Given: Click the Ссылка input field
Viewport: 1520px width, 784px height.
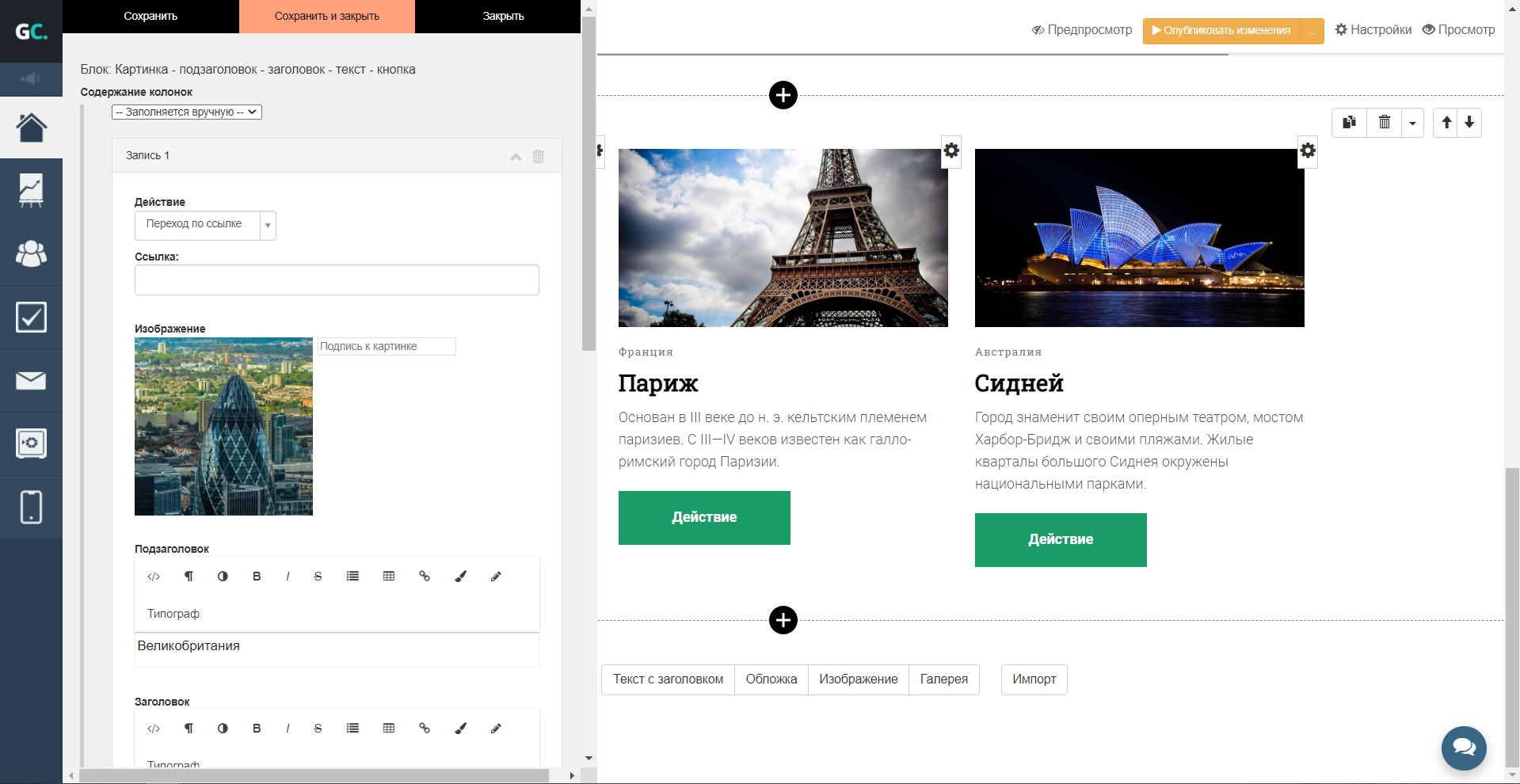Looking at the screenshot, I should tap(337, 280).
